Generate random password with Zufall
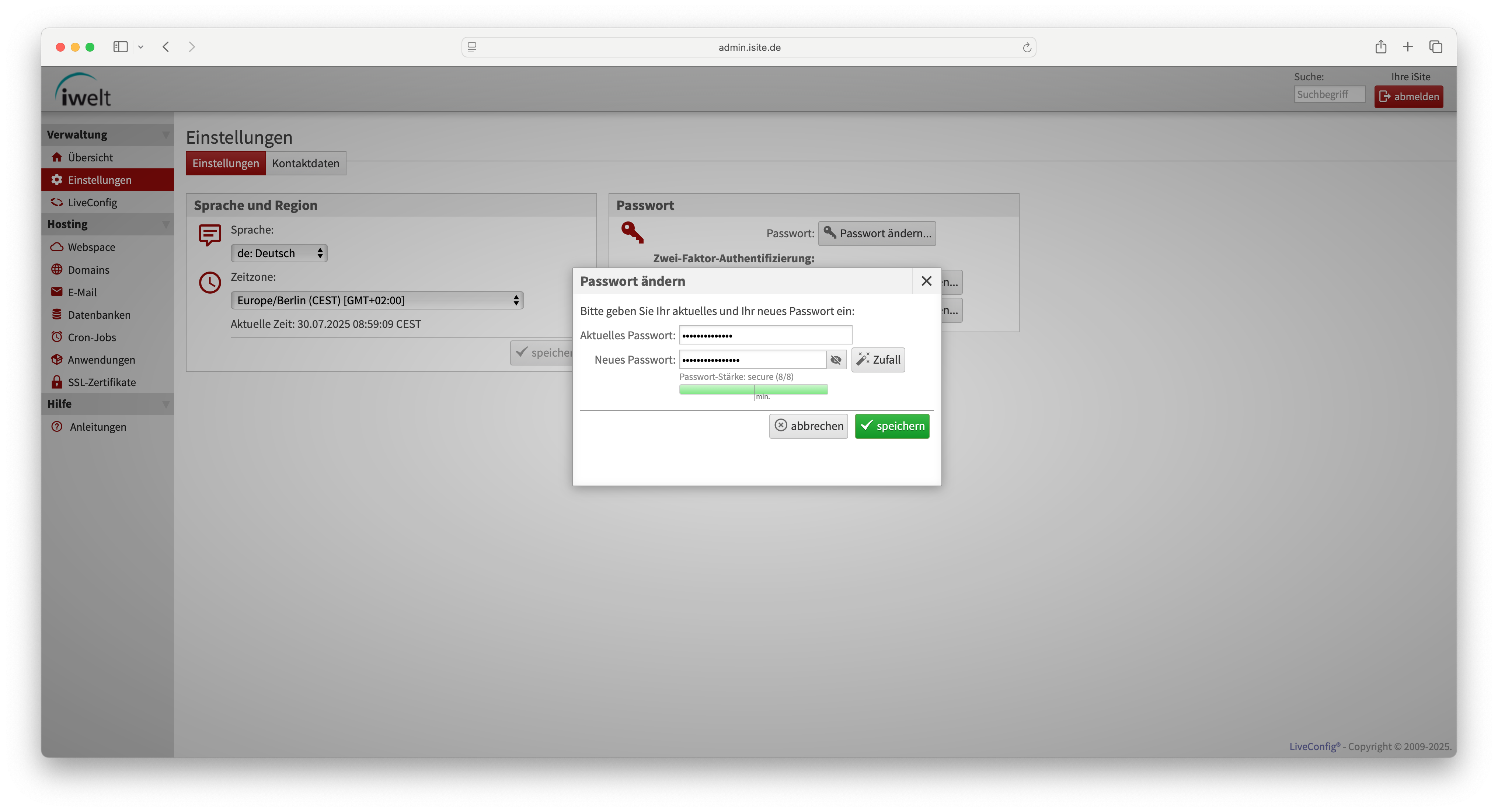The width and height of the screenshot is (1498, 812). pos(878,359)
